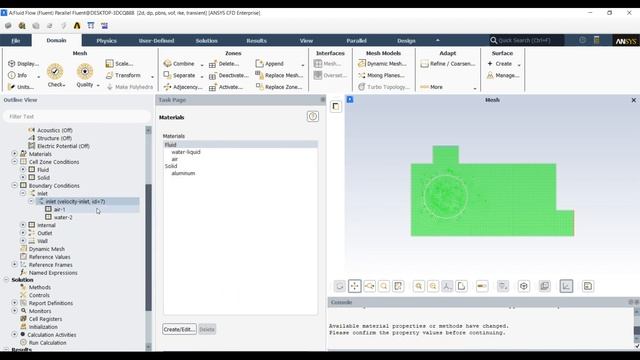
Task: Click the mesh Info icon
Action: tap(12, 75)
